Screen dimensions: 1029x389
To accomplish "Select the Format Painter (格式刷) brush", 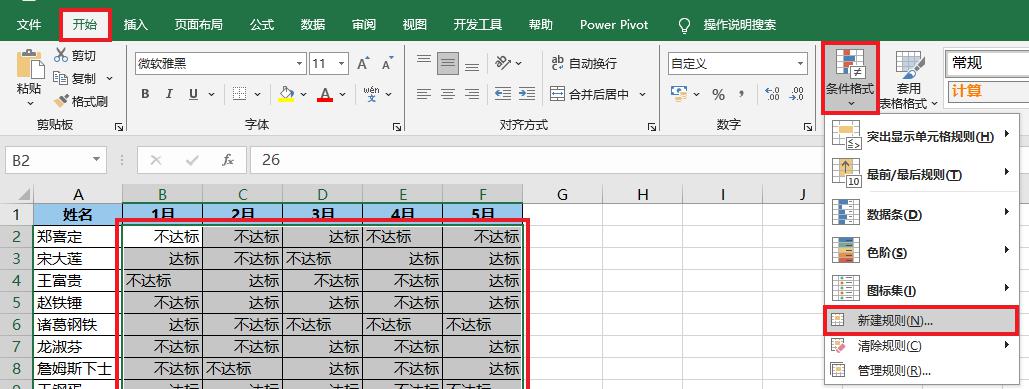I will pos(61,101).
